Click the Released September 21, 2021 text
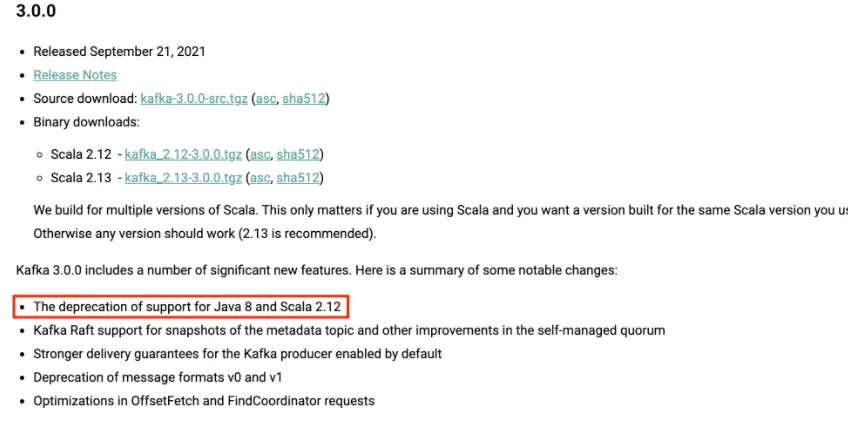This screenshot has height=432, width=848. click(x=119, y=51)
